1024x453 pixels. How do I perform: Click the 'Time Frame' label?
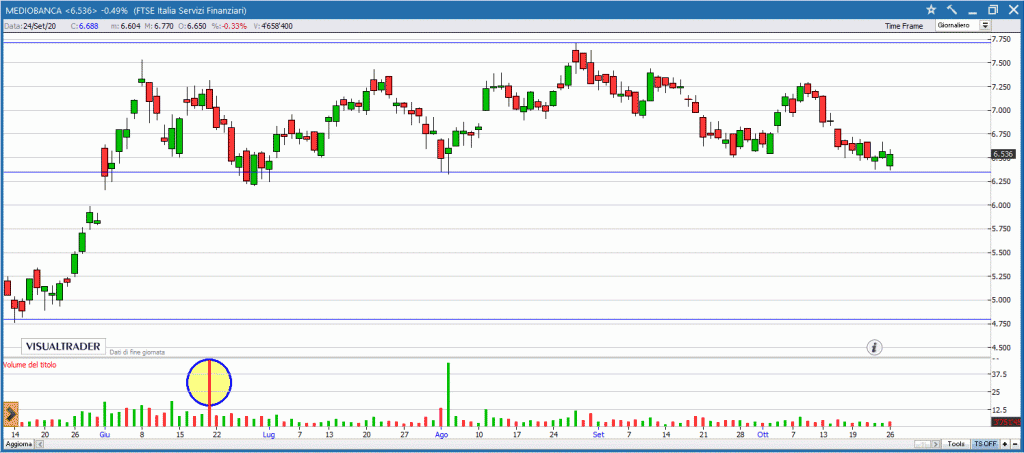[904, 26]
